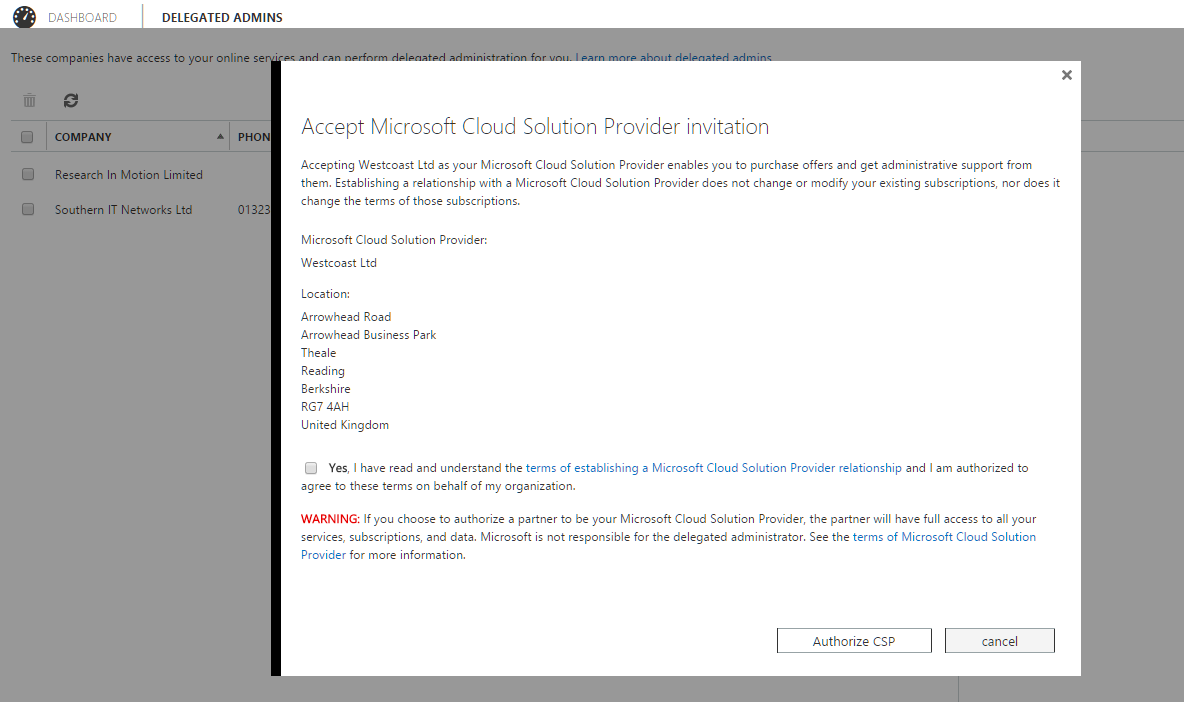This screenshot has height=702, width=1184.
Task: Click the Authorize CSP button
Action: point(854,641)
